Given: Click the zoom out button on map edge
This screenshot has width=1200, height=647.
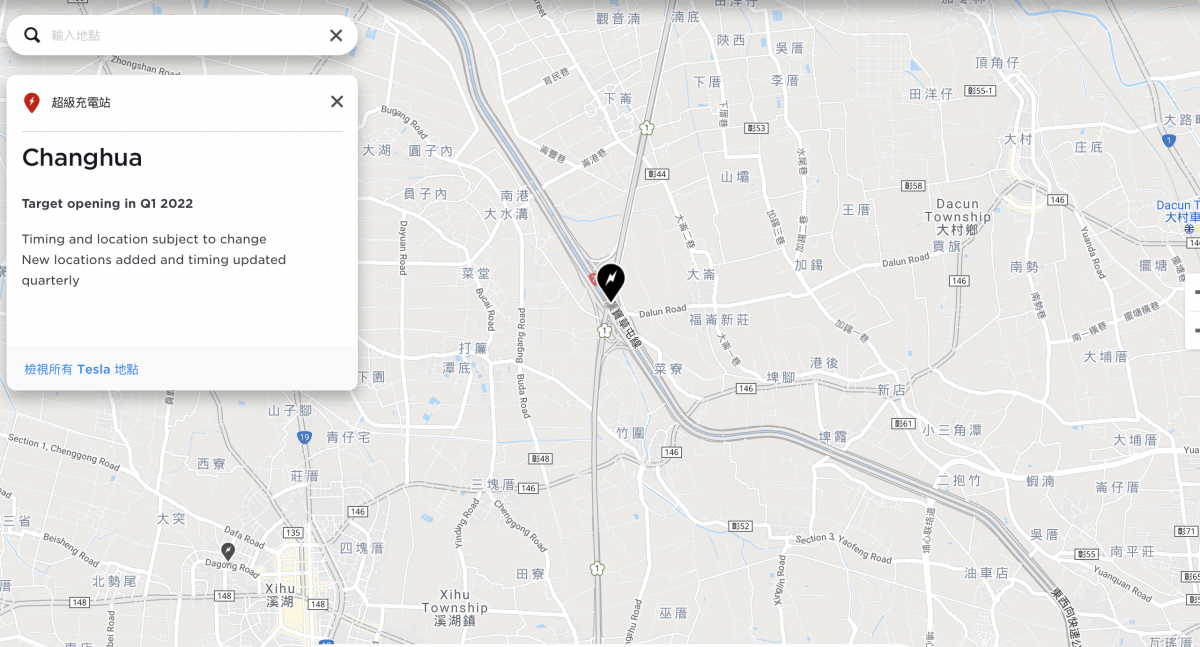Looking at the screenshot, I should 1194,329.
